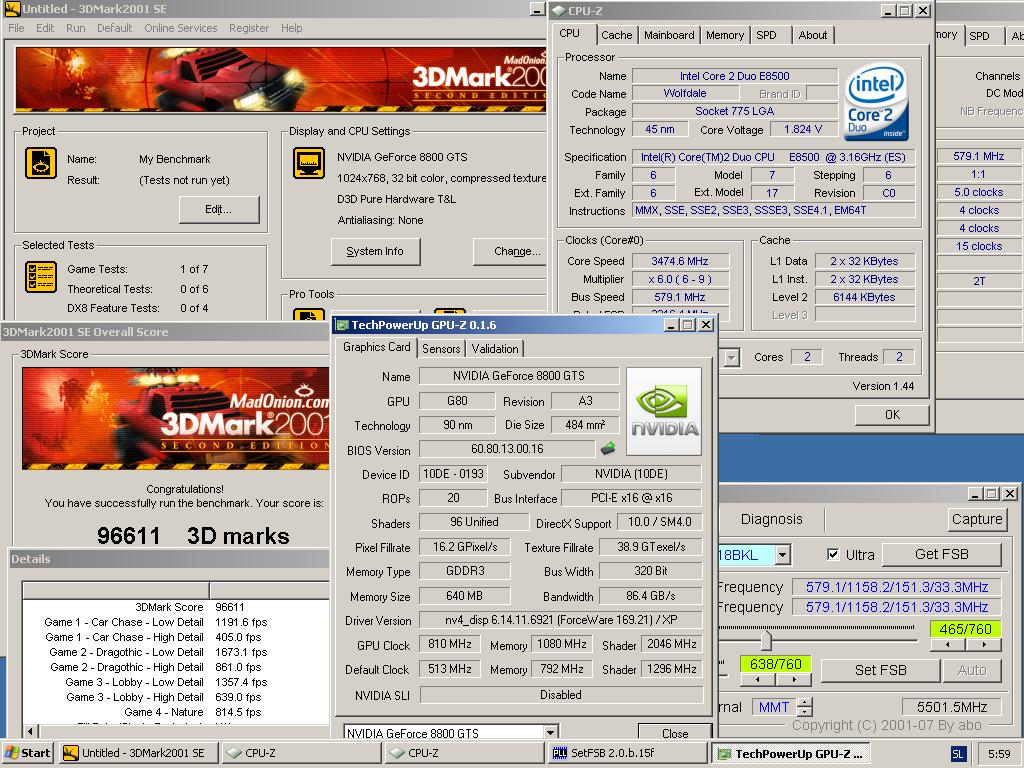Click the NVIDIA logo in GPU-Z
The height and width of the screenshot is (768, 1024).
tap(664, 411)
